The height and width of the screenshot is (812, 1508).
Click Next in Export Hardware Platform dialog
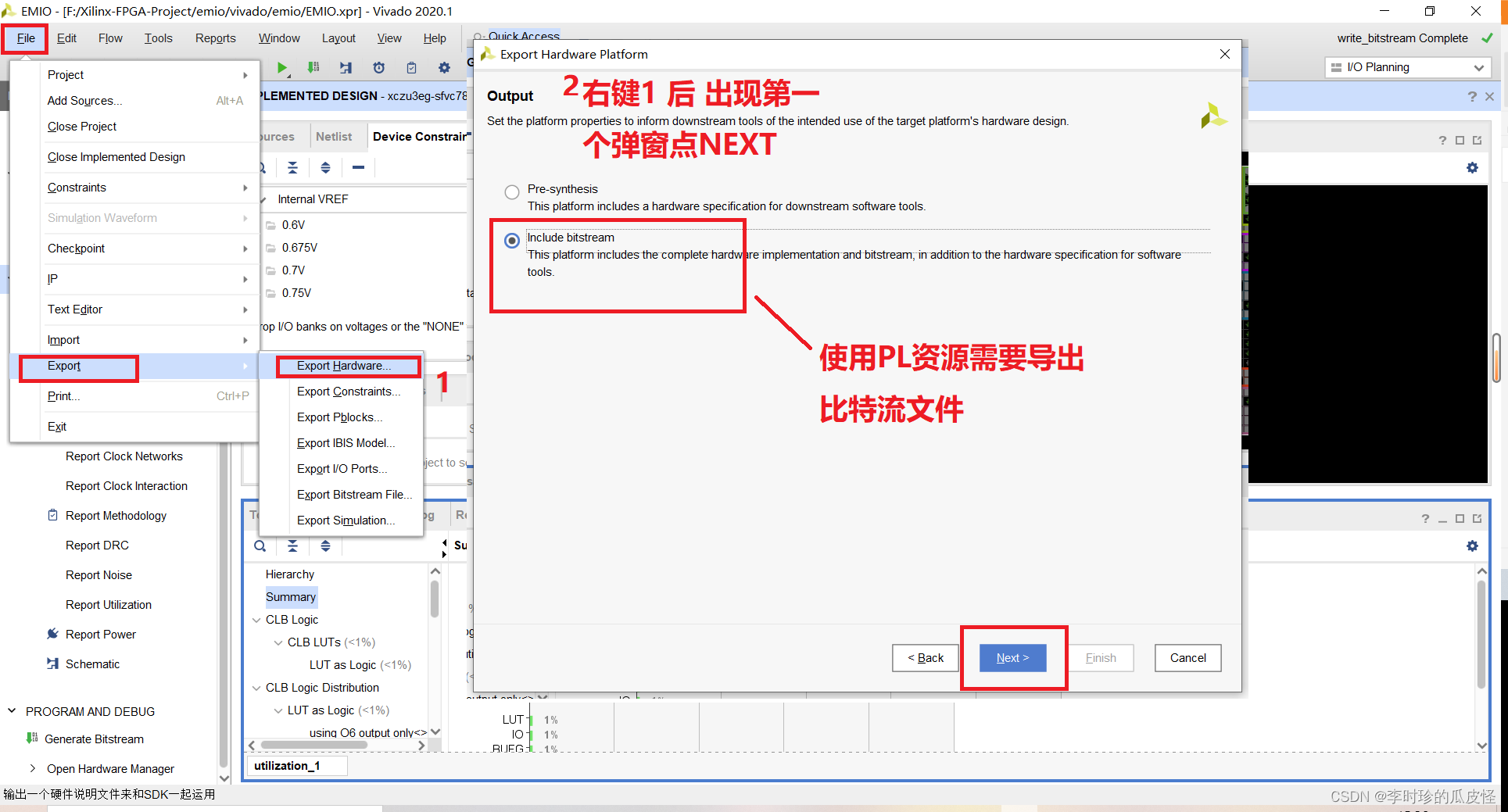1012,658
